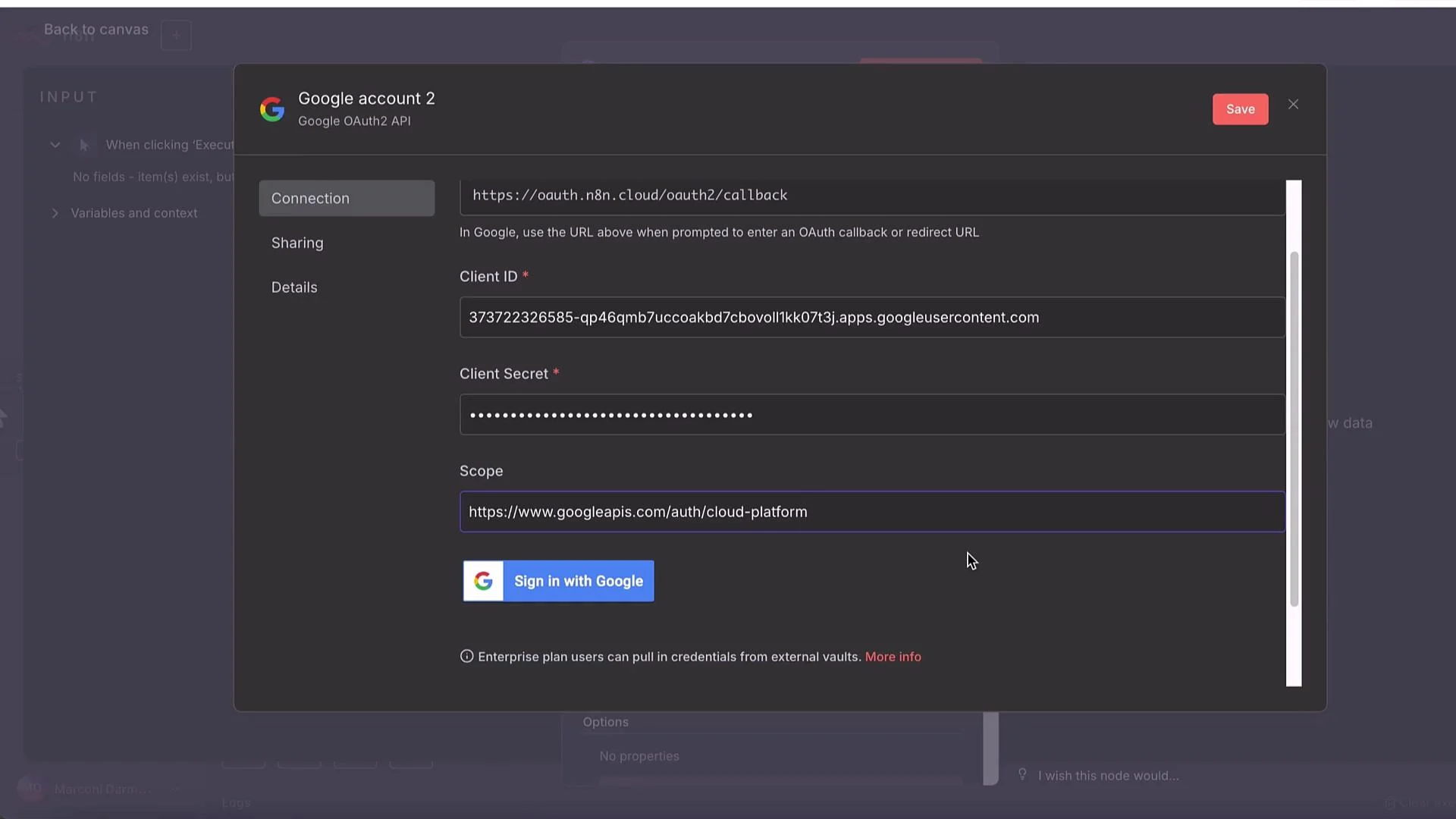This screenshot has height=819, width=1456.
Task: Close the credential dialog
Action: click(x=1293, y=105)
